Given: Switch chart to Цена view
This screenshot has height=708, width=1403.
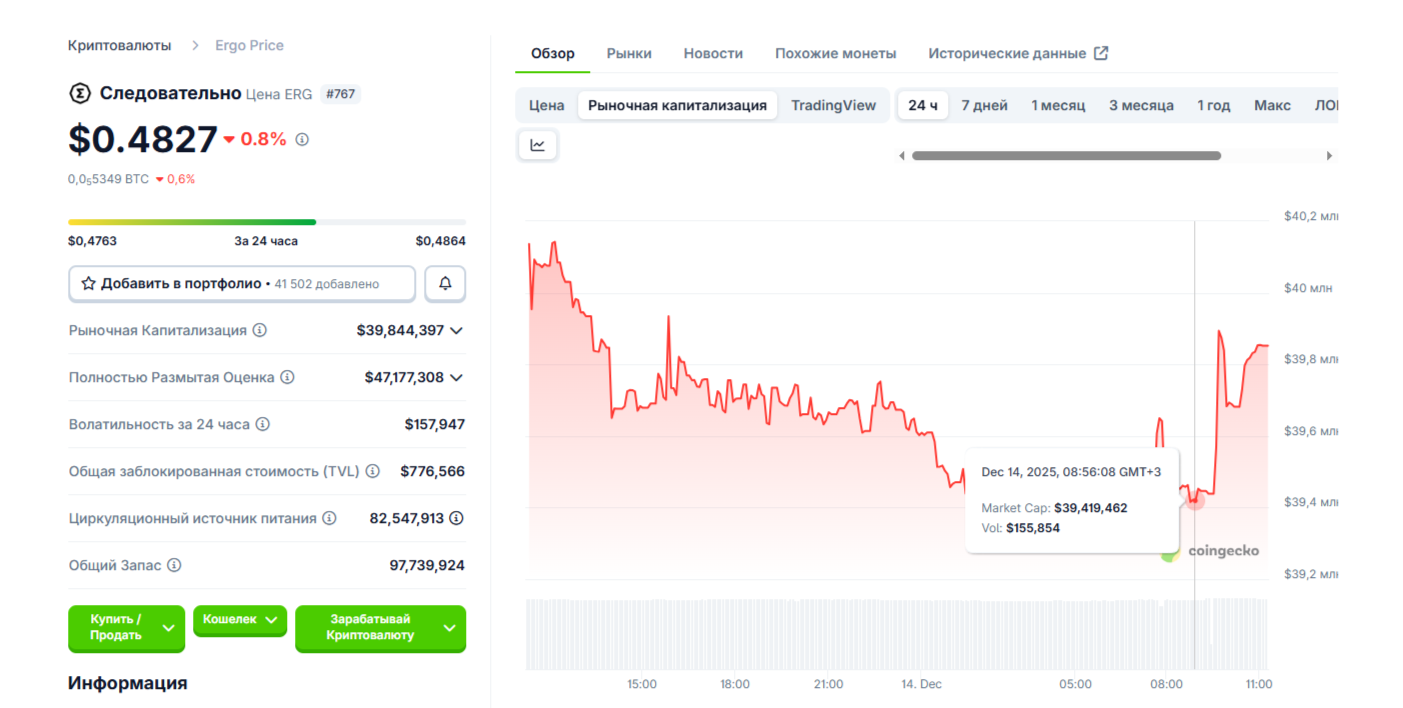Looking at the screenshot, I should click(x=546, y=105).
